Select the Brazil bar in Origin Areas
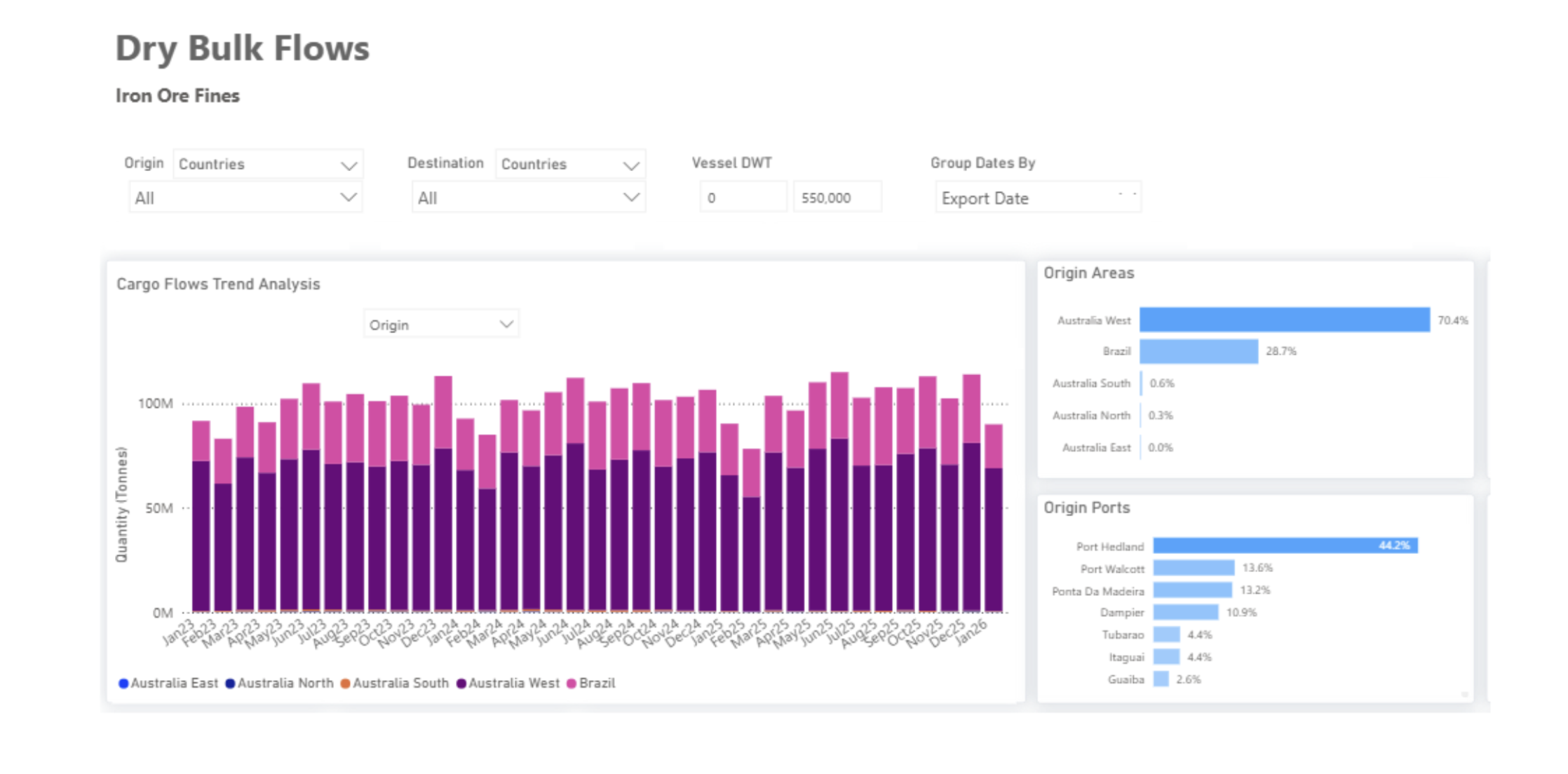 pyautogui.click(x=1198, y=351)
